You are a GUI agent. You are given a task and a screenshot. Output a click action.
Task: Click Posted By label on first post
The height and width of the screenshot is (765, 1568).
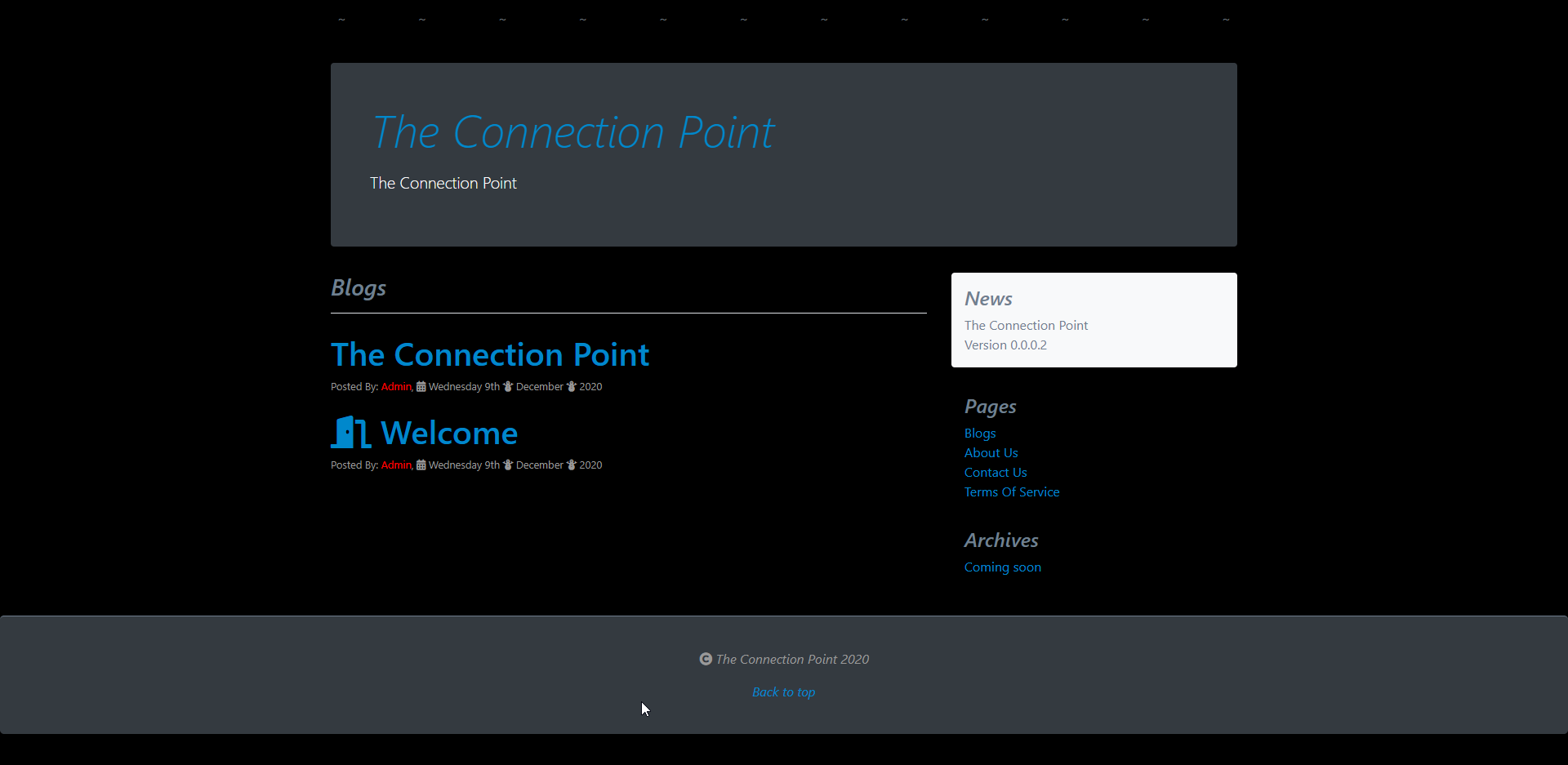(x=354, y=387)
